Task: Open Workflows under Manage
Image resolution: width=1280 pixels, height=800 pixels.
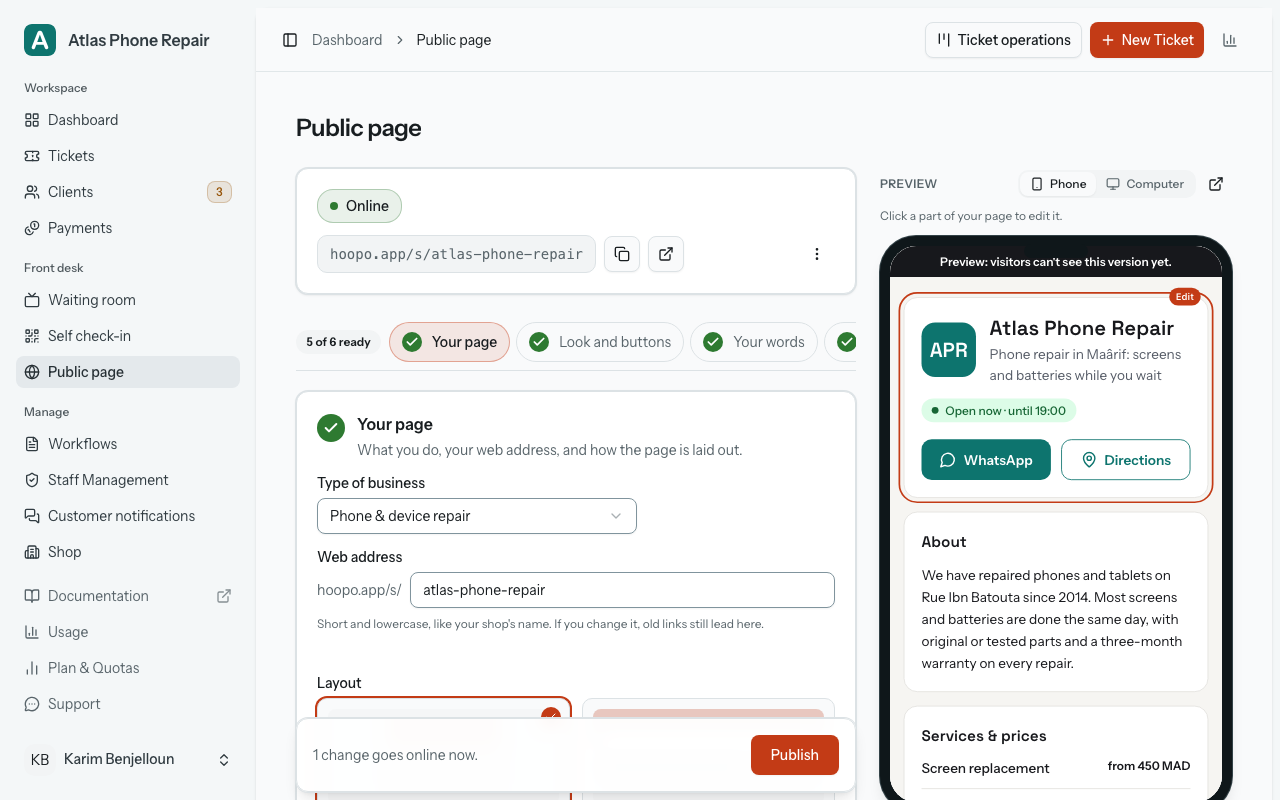Action: click(128, 444)
